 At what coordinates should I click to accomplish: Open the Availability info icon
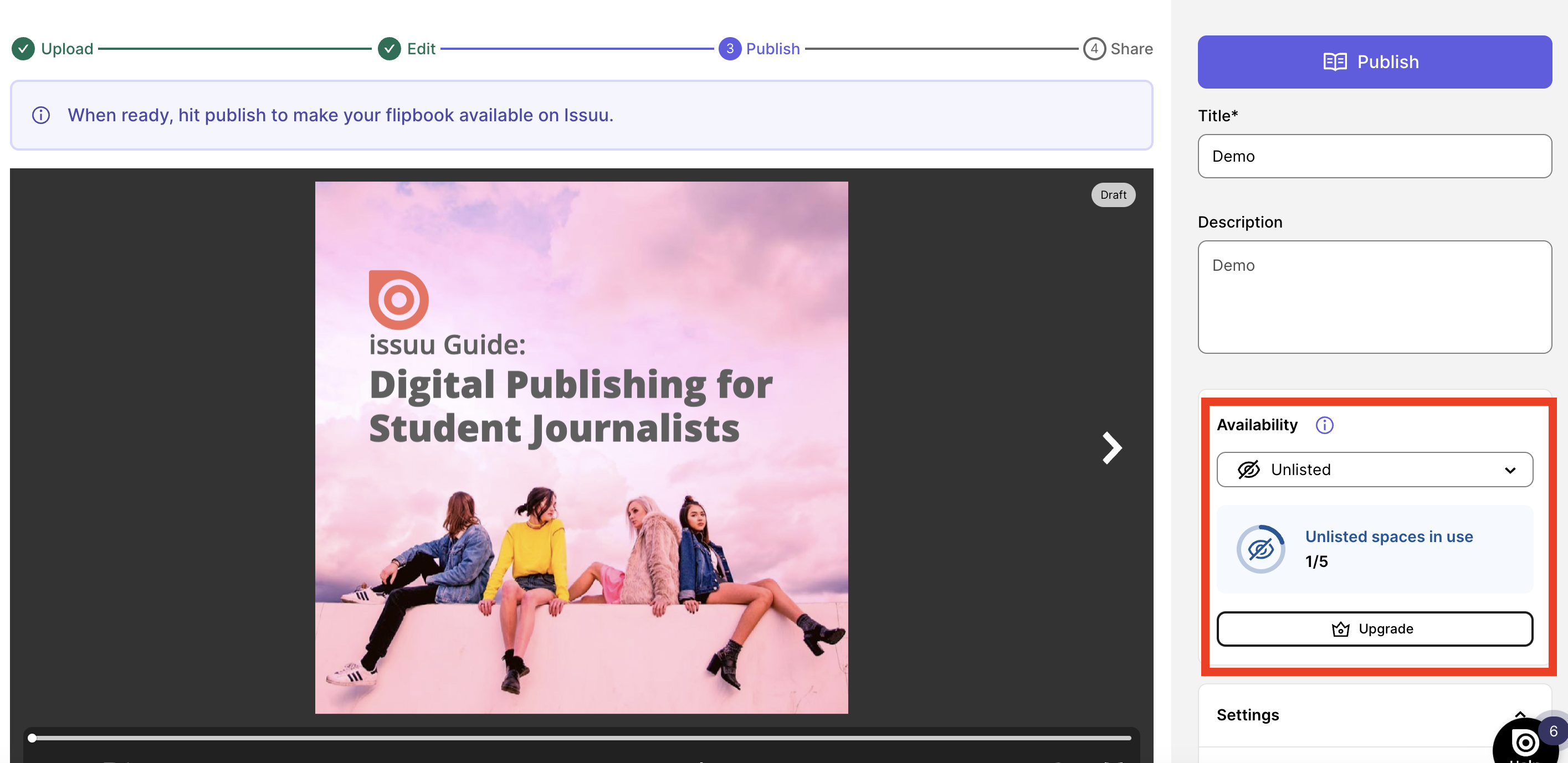pos(1324,425)
